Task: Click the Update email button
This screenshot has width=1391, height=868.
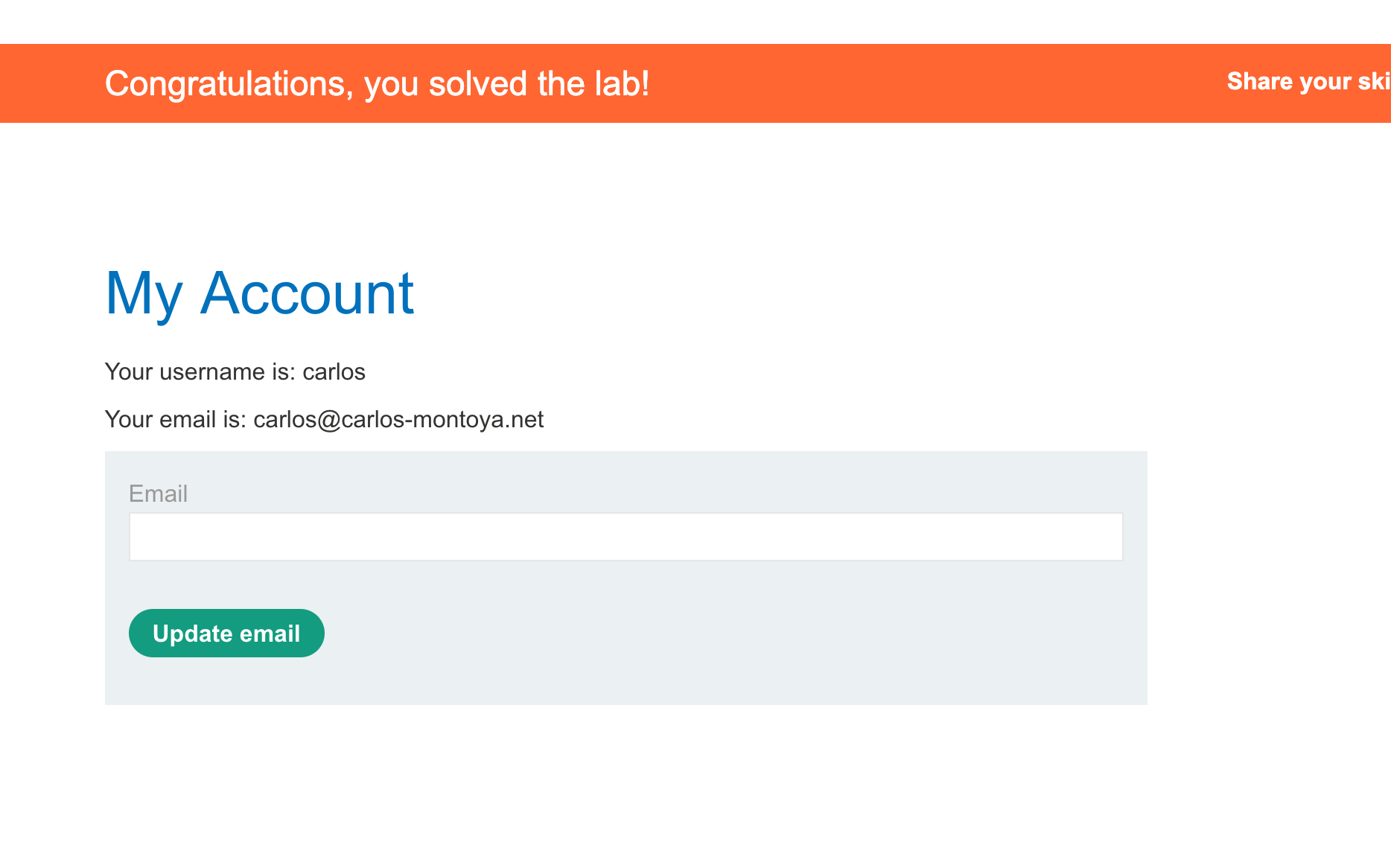Action: (226, 634)
